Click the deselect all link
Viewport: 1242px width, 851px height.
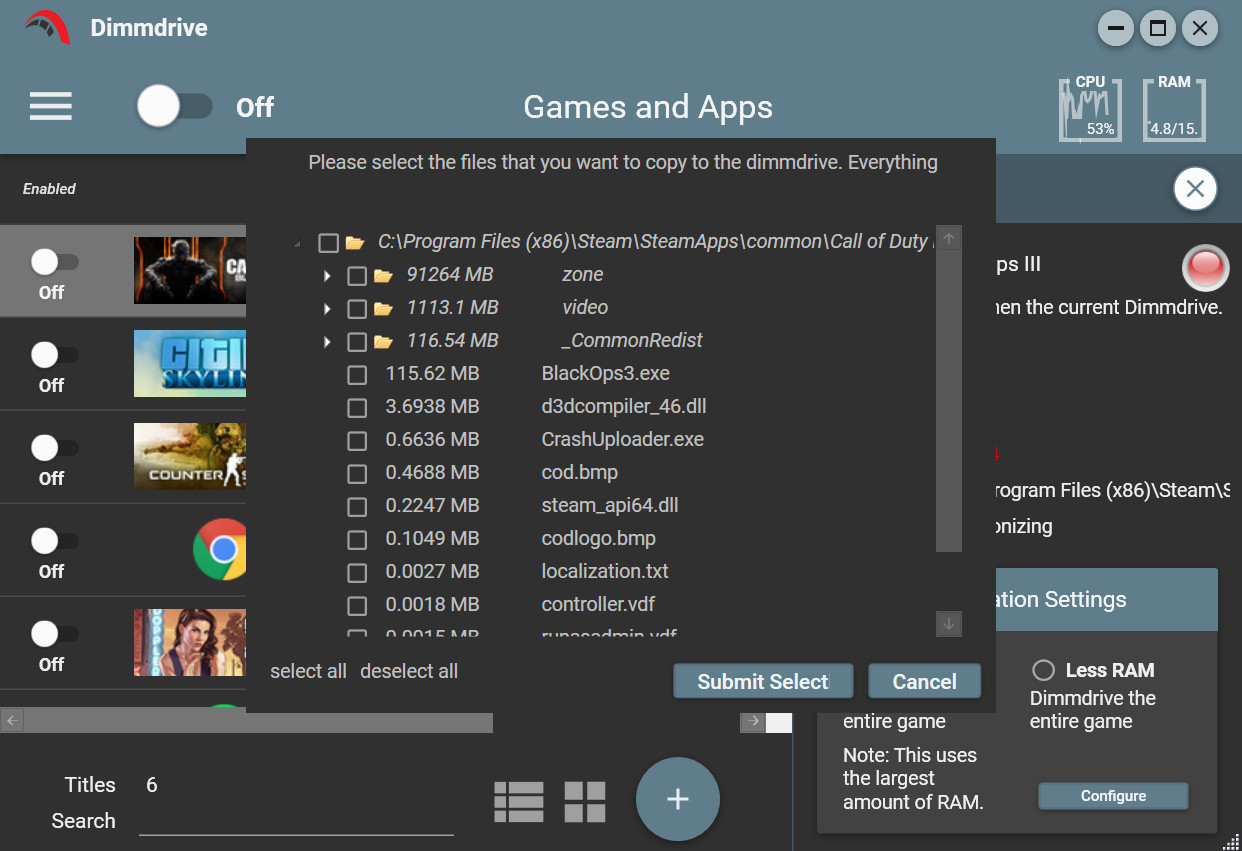tap(409, 671)
